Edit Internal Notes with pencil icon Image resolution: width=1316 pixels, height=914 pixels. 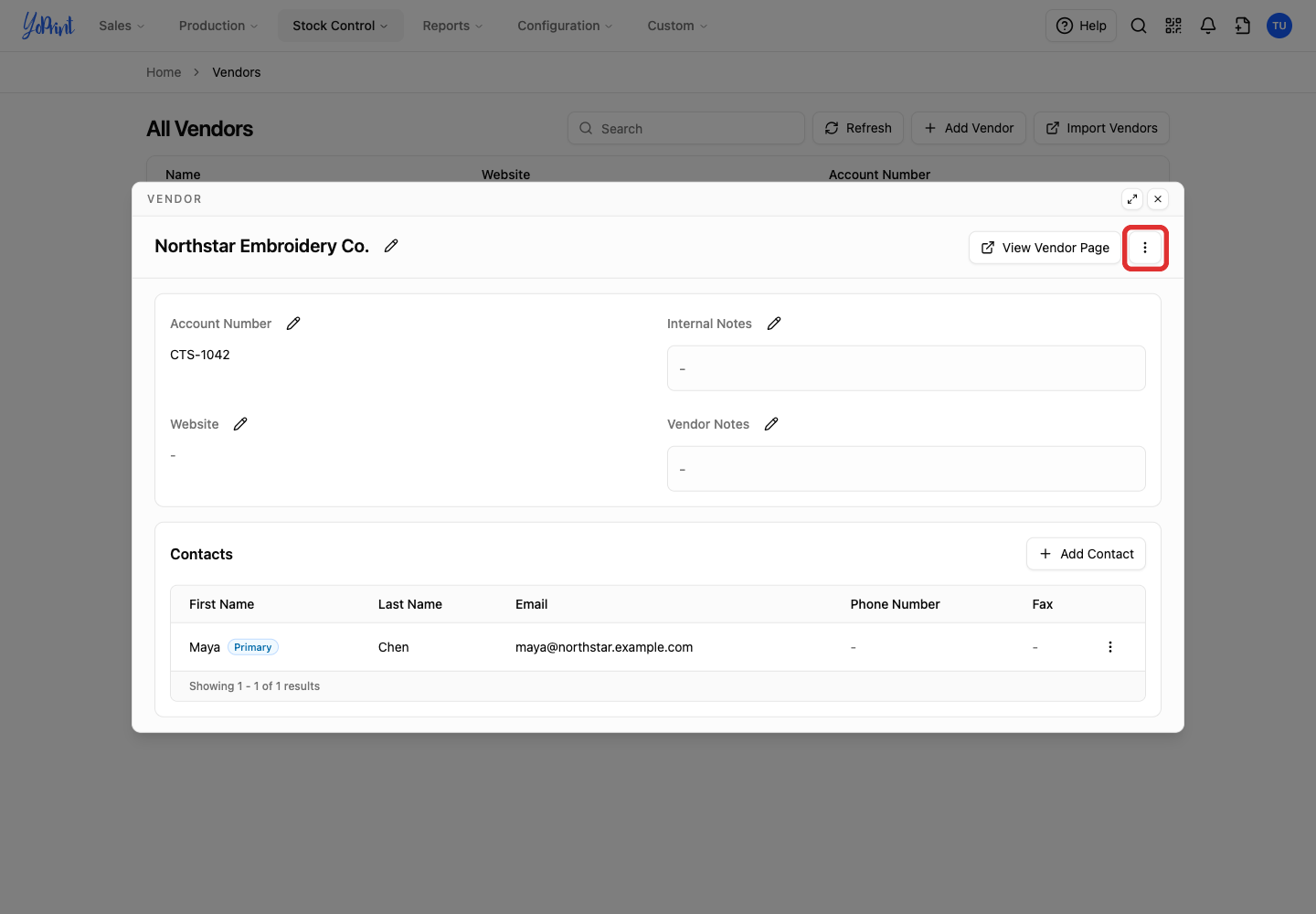[774, 324]
